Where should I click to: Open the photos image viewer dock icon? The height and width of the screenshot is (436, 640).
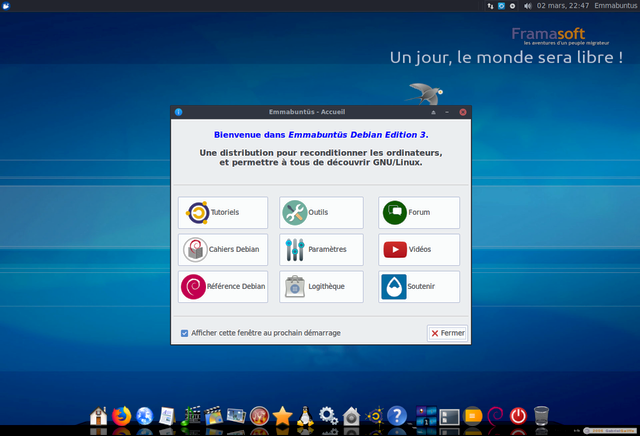point(236,416)
